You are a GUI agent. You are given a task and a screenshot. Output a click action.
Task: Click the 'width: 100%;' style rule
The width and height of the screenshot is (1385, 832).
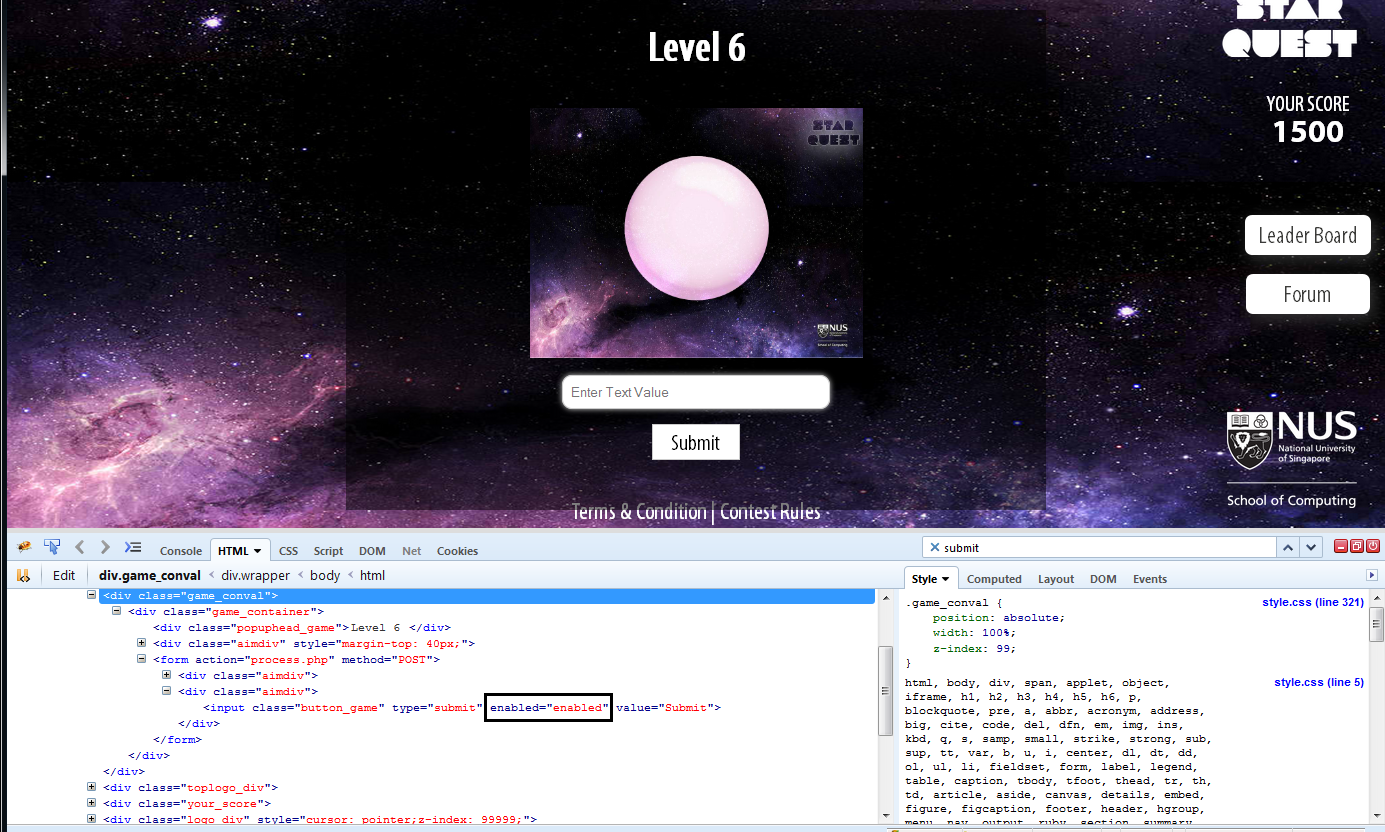pyautogui.click(x=974, y=633)
